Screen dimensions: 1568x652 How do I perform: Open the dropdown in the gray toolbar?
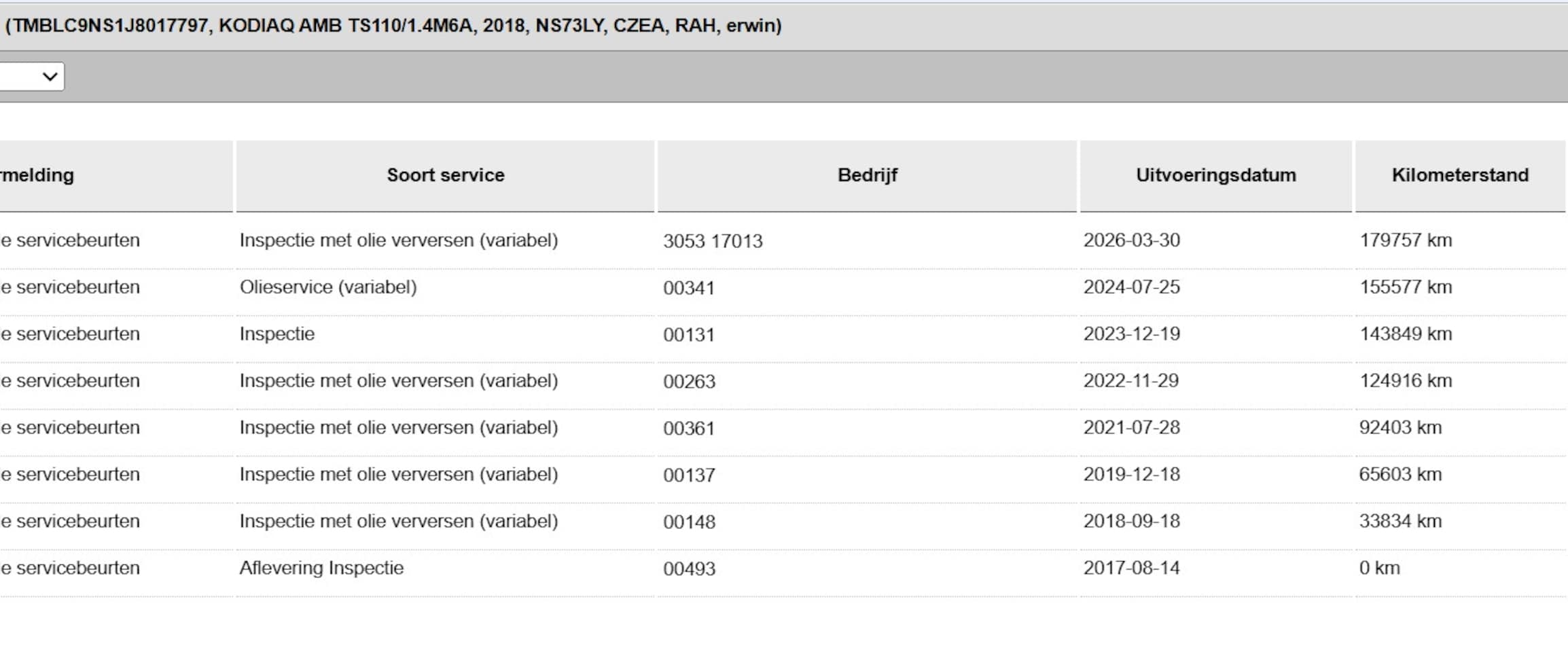point(32,77)
